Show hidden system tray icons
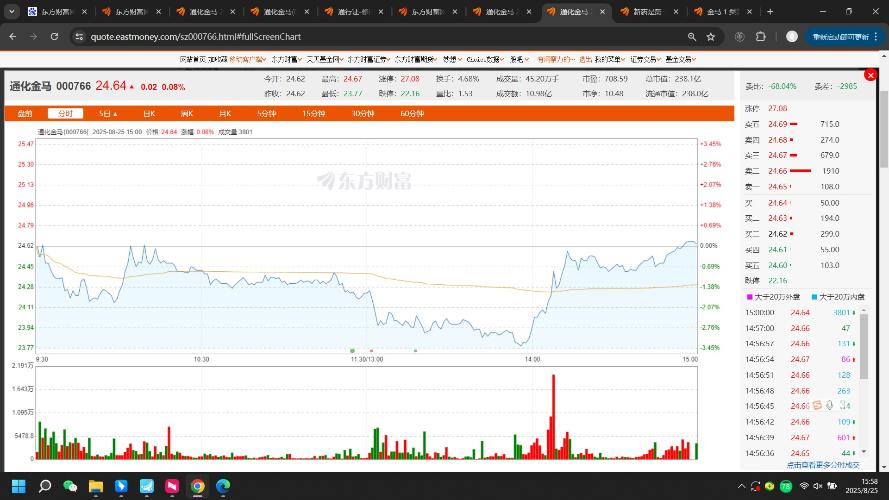The height and width of the screenshot is (500, 889). tap(741, 486)
